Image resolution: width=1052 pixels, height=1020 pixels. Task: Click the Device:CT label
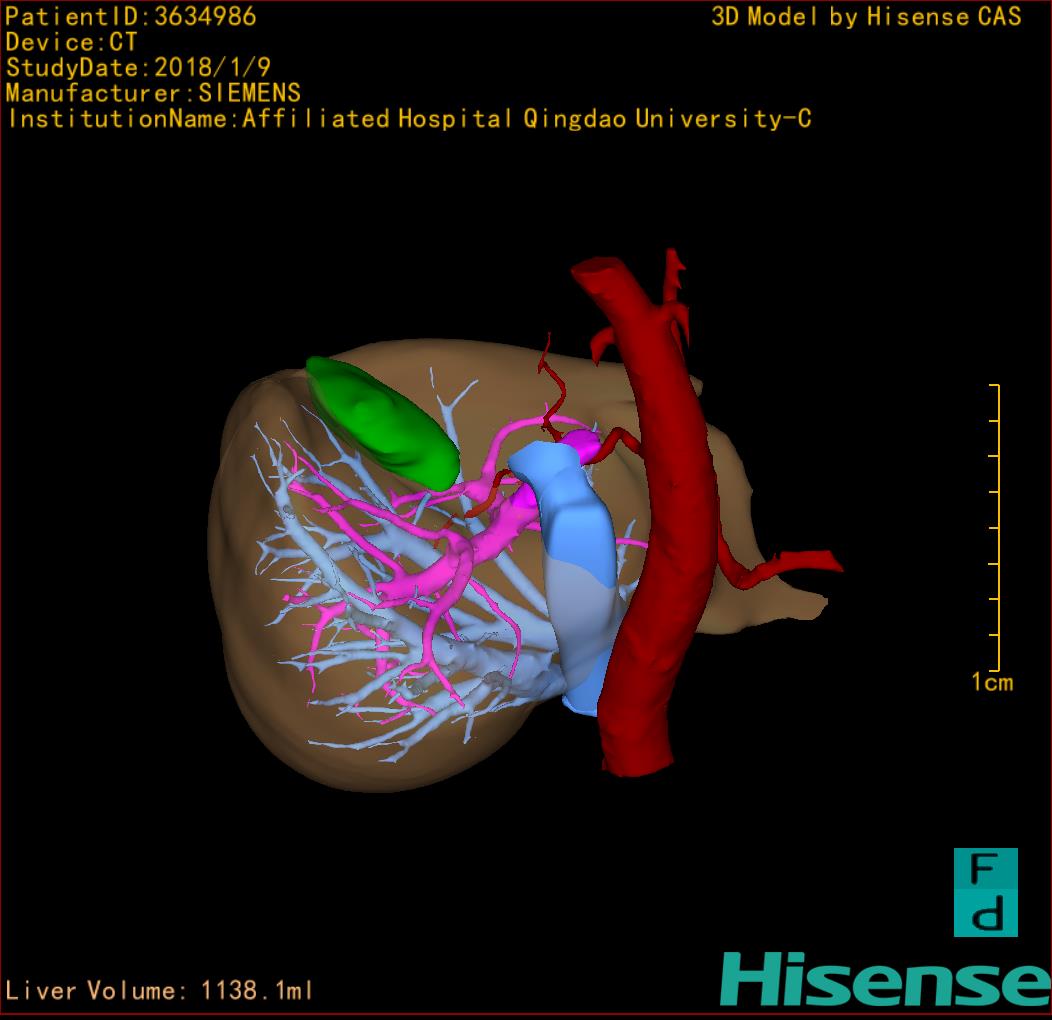click(x=71, y=42)
